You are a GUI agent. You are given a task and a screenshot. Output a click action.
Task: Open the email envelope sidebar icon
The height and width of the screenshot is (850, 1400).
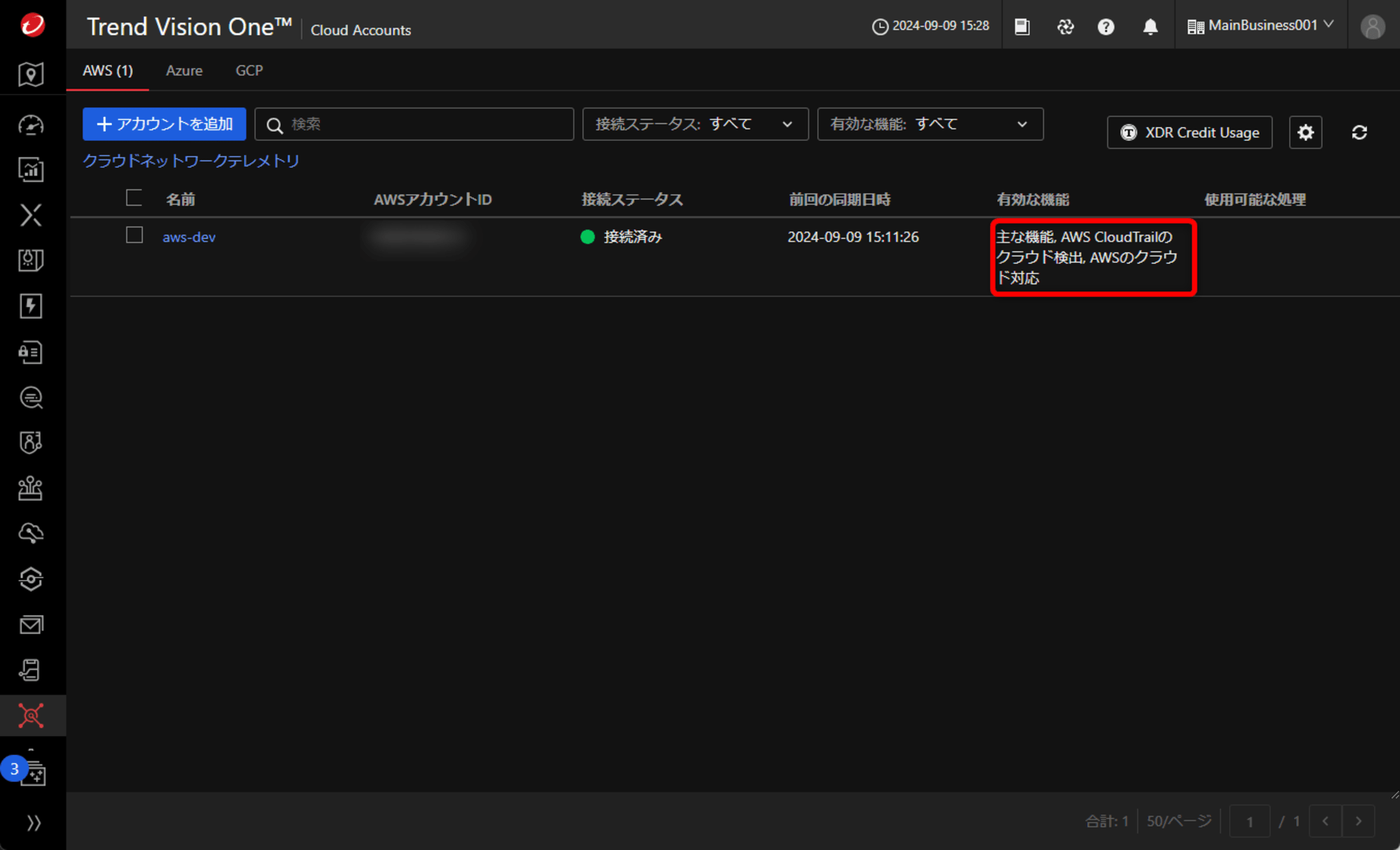pyautogui.click(x=31, y=625)
